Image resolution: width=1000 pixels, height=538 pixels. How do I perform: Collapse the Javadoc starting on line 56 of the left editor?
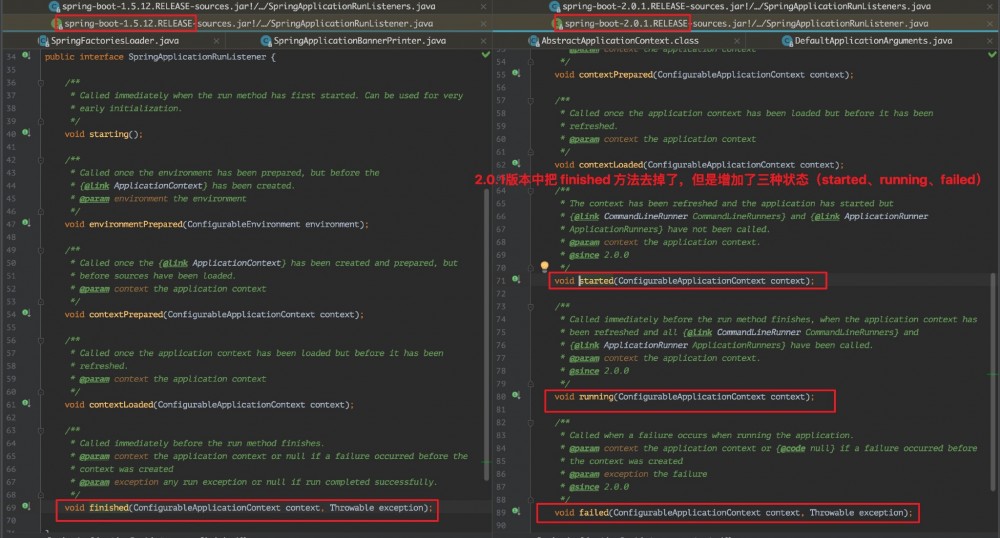[41, 340]
